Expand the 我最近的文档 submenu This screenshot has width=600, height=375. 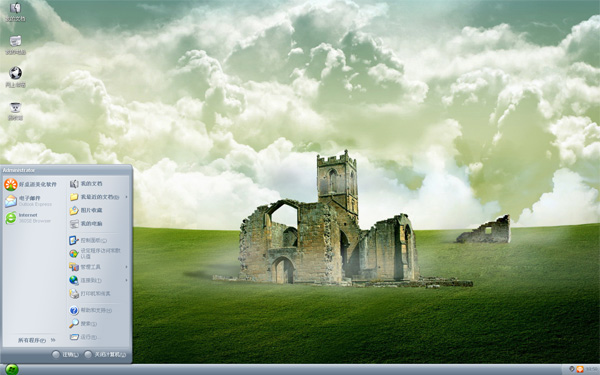pos(99,197)
